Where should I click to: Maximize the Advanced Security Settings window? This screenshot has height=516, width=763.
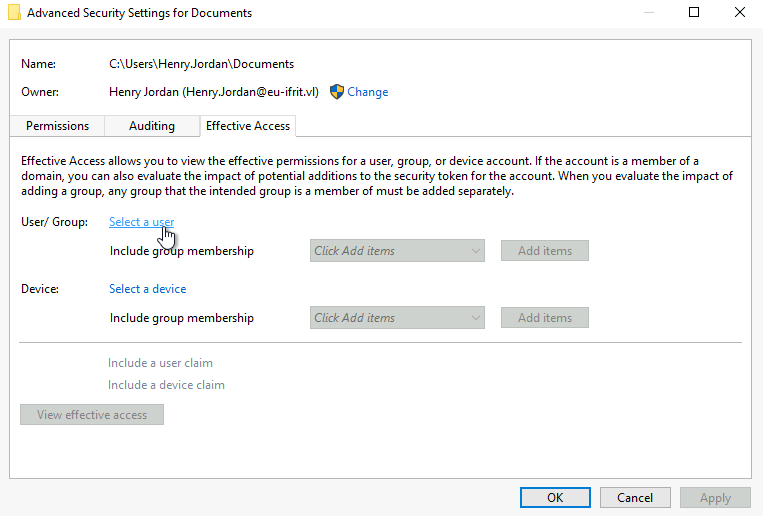pos(694,12)
